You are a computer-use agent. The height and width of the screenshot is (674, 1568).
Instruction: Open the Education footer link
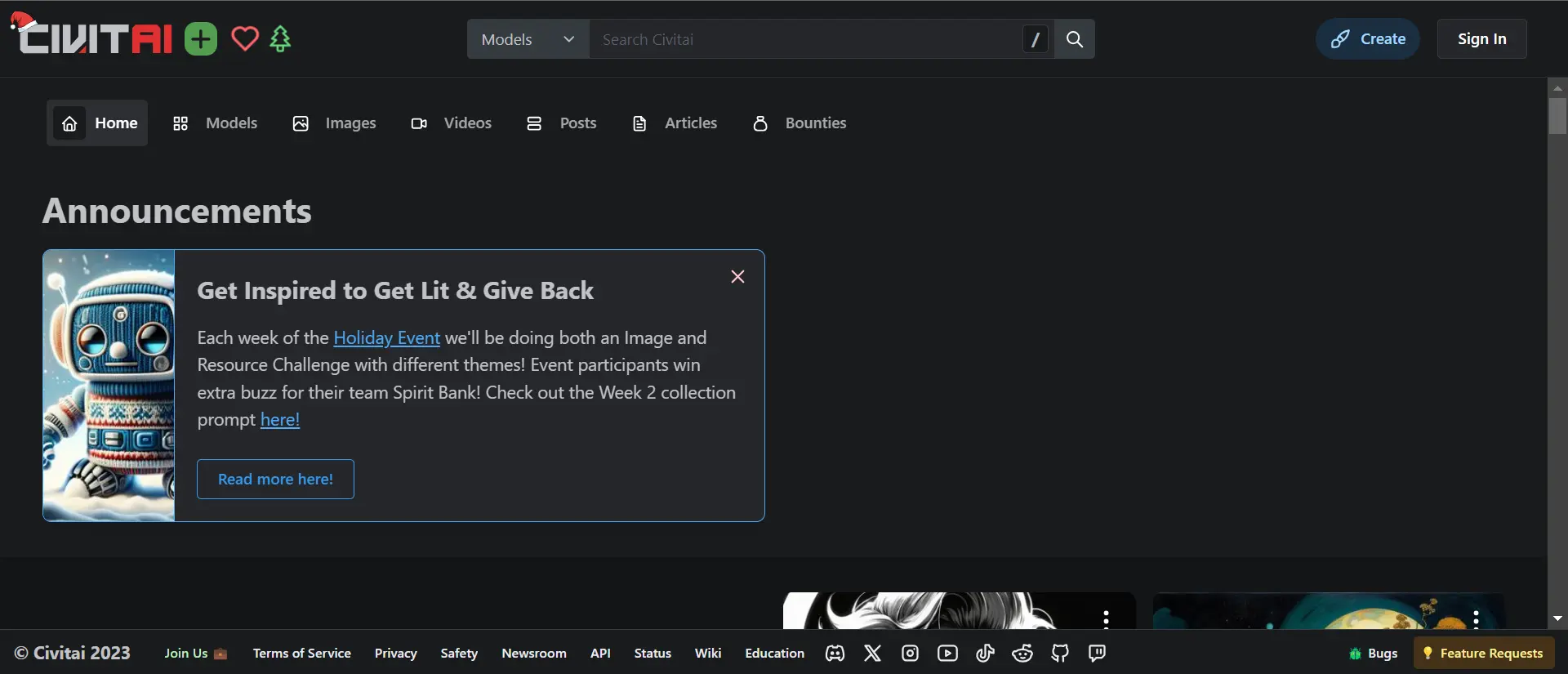click(775, 653)
